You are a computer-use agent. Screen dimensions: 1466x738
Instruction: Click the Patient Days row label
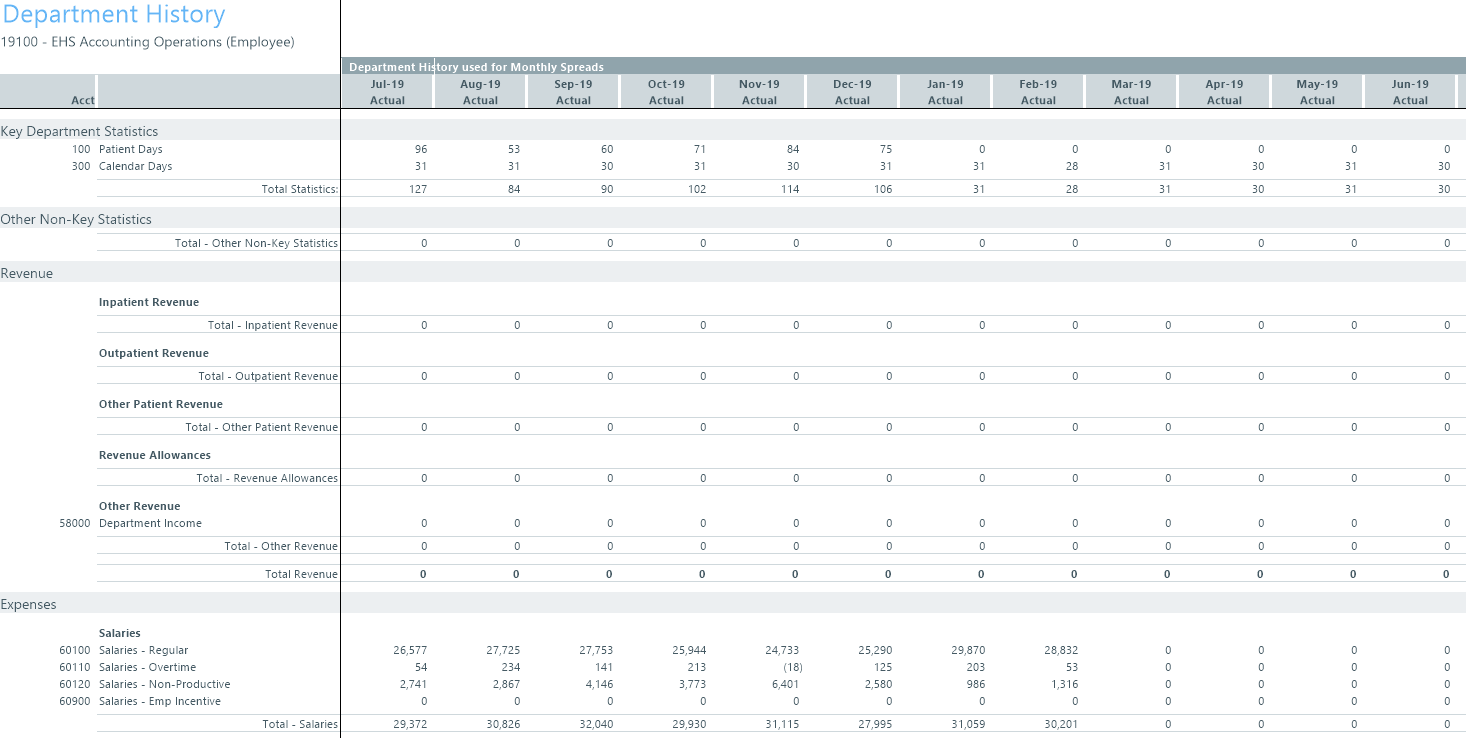click(130, 149)
